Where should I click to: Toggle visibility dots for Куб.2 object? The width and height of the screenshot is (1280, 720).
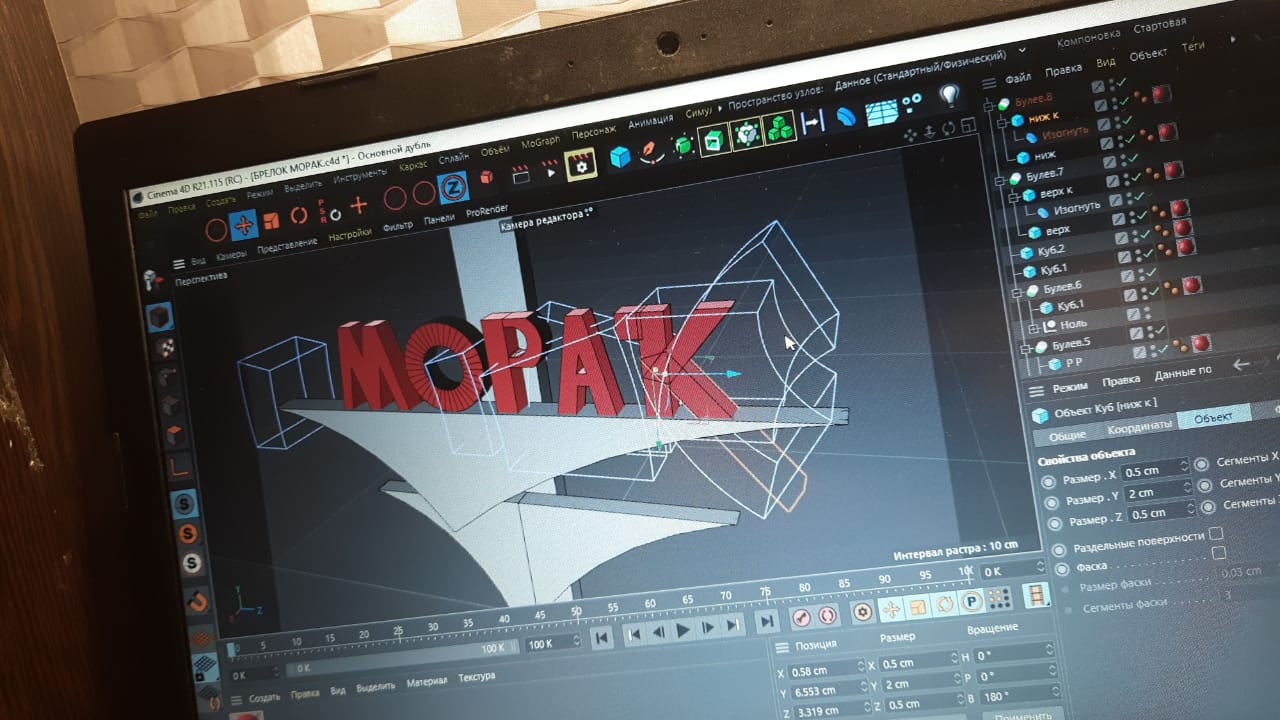[1142, 248]
